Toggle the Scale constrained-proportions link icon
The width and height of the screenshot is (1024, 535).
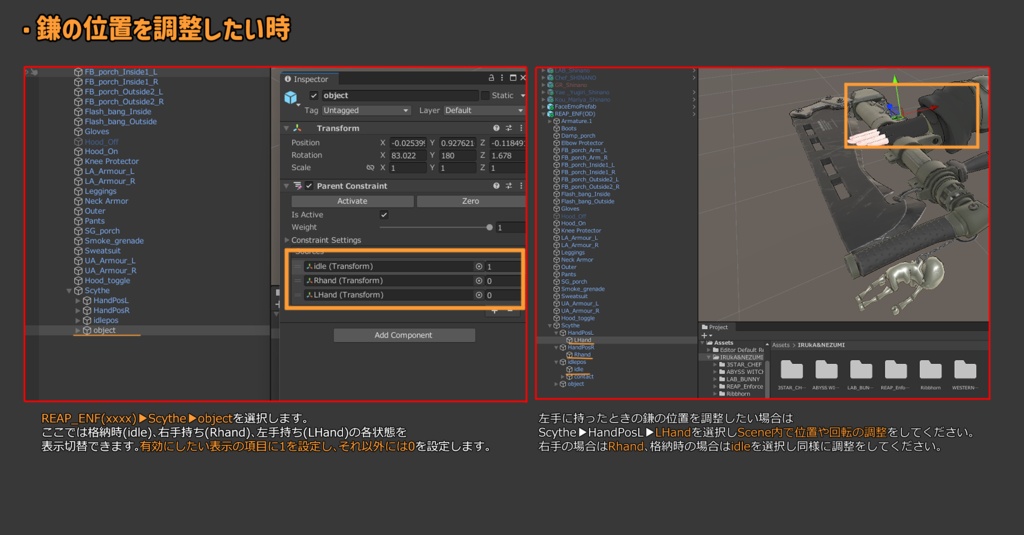coord(370,168)
